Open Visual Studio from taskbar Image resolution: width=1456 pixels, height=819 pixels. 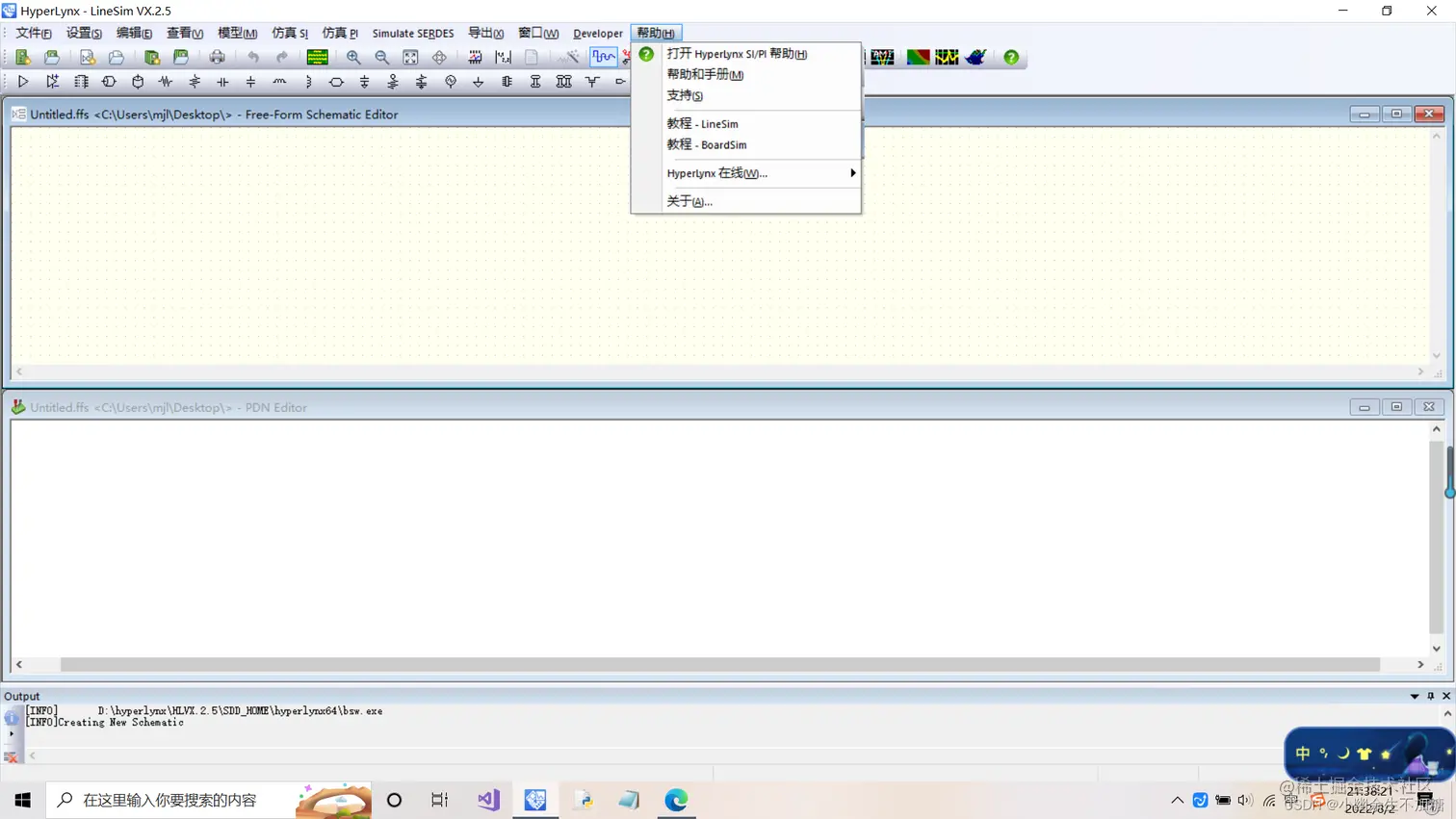(488, 800)
